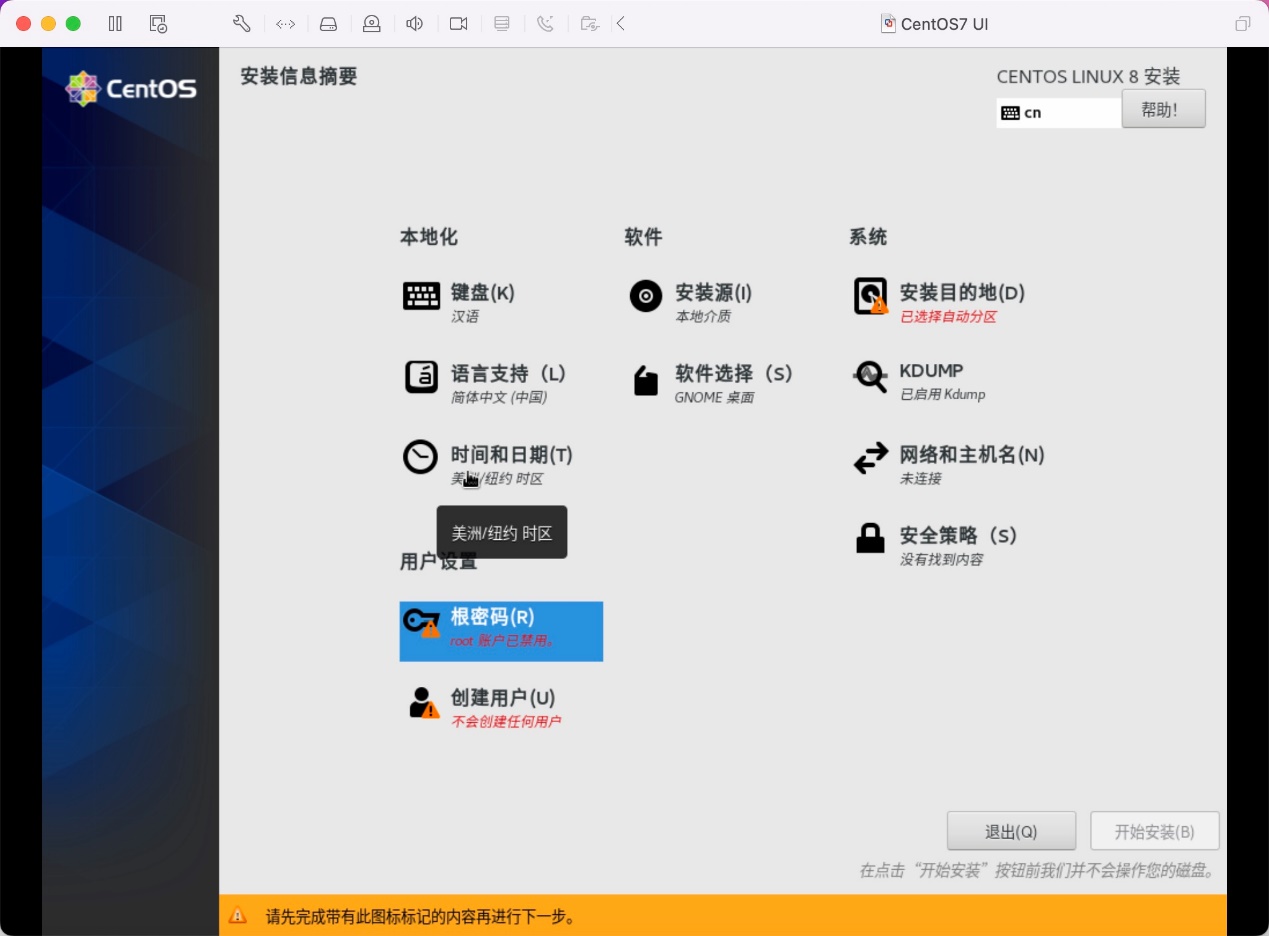Viewport: 1269px width, 936px height.
Task: Select the 软件选择 (S) label
Action: (733, 373)
